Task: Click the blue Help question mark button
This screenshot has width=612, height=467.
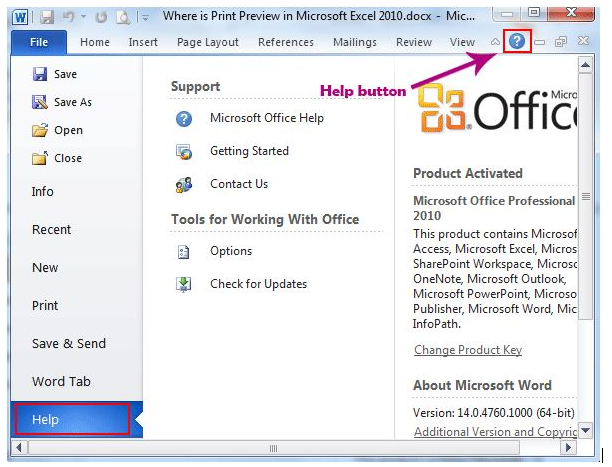Action: (517, 41)
